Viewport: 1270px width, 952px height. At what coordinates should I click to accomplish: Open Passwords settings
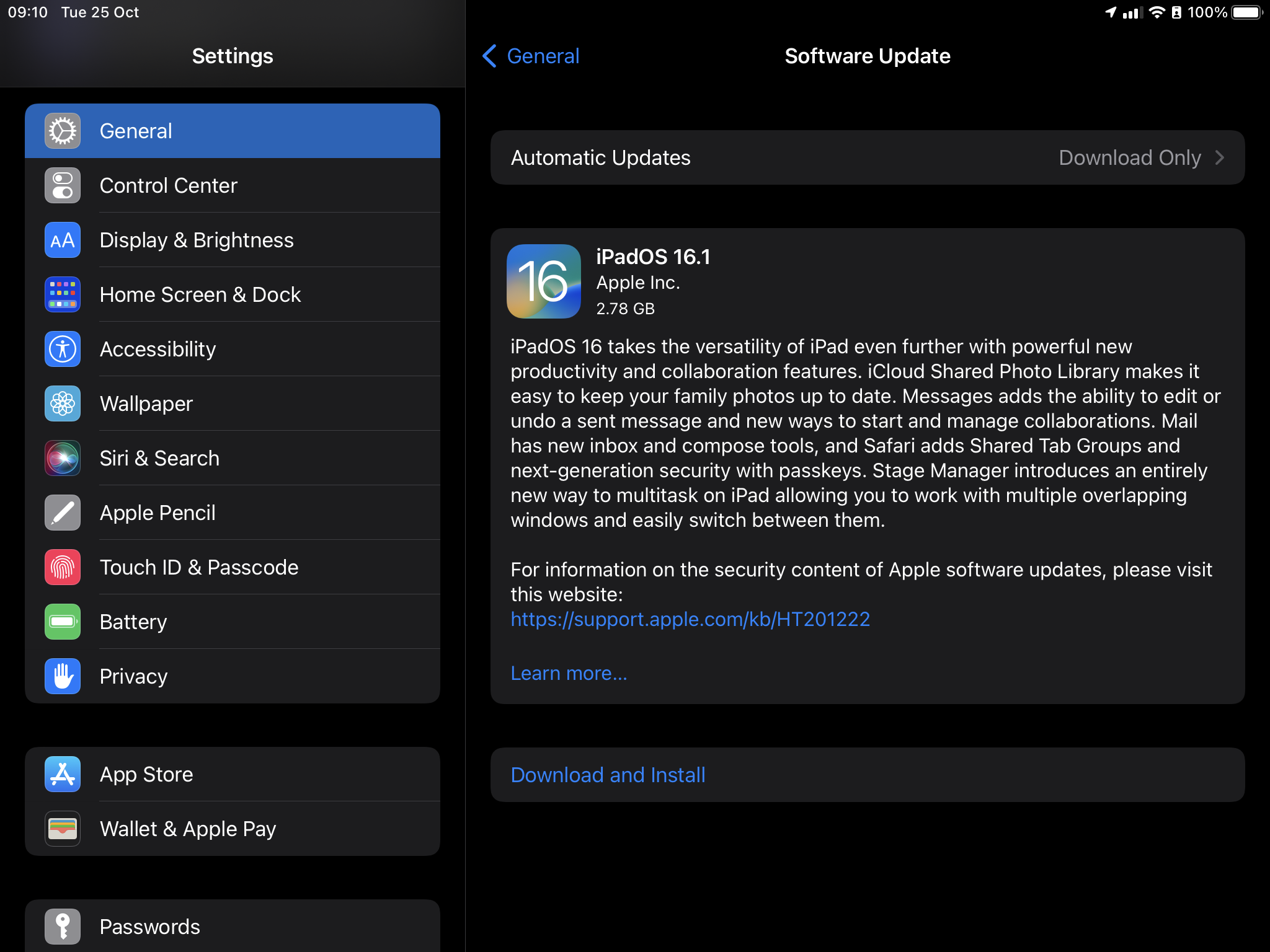click(233, 927)
